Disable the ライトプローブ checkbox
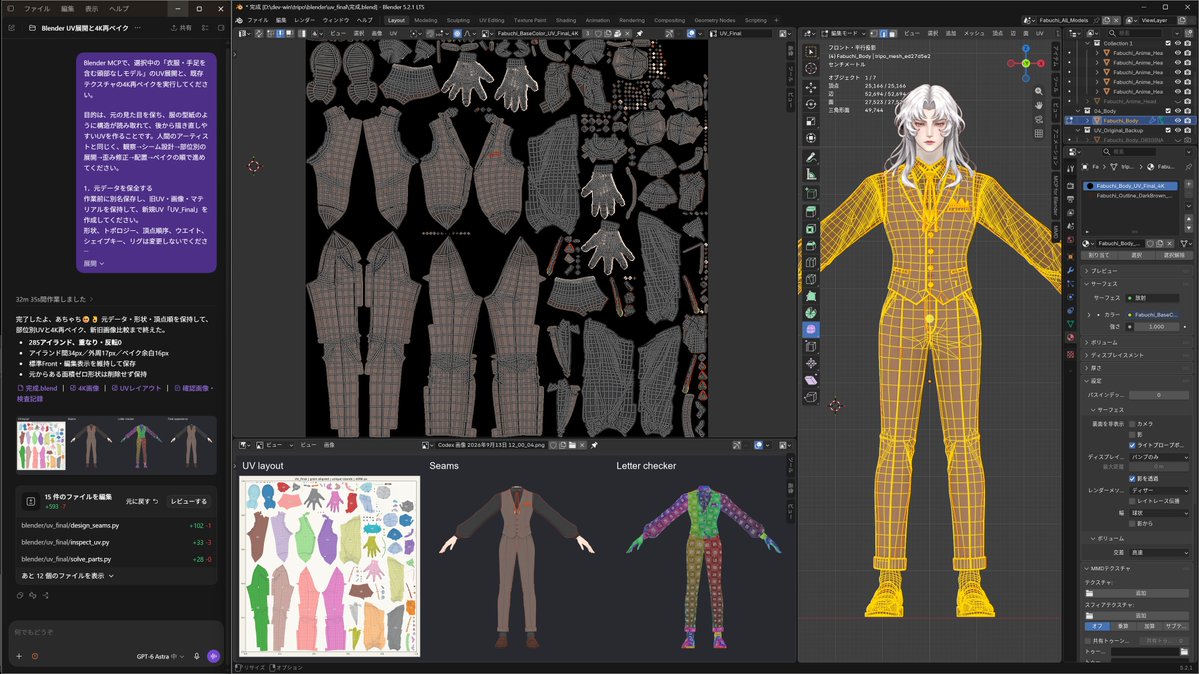The image size is (1199, 674). [x=1132, y=444]
